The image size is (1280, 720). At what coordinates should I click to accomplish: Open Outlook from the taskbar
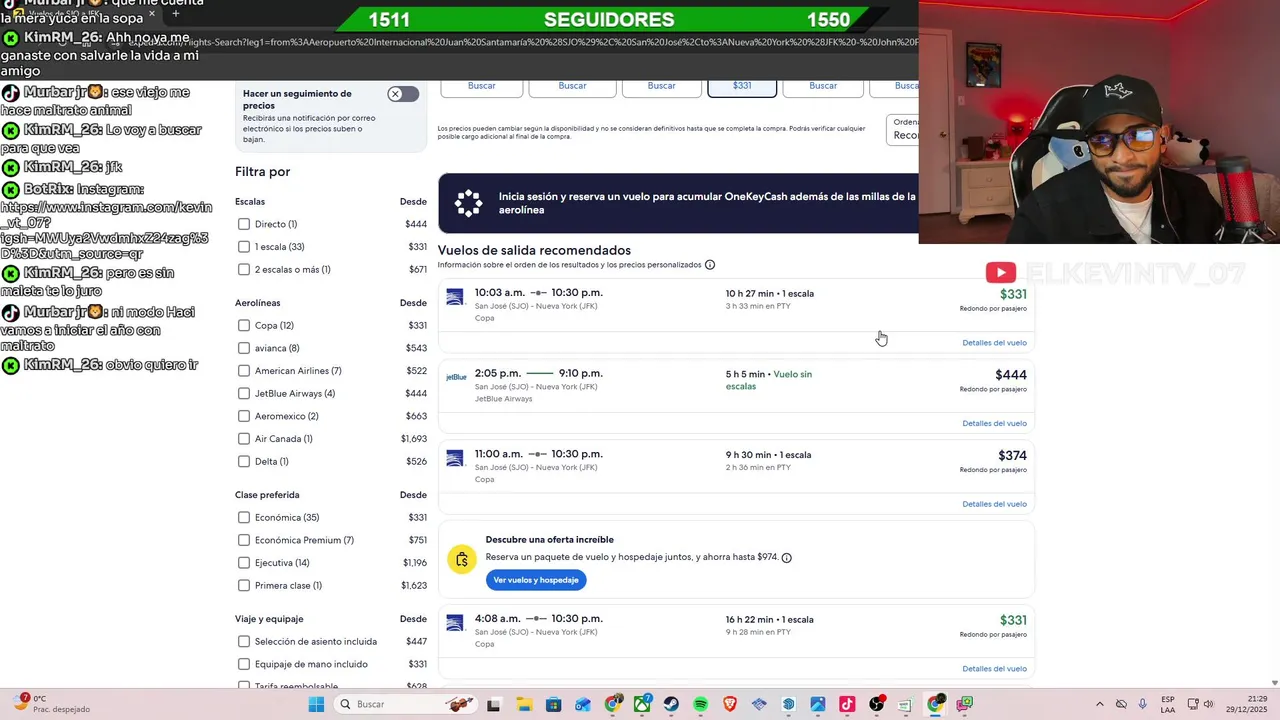click(583, 704)
